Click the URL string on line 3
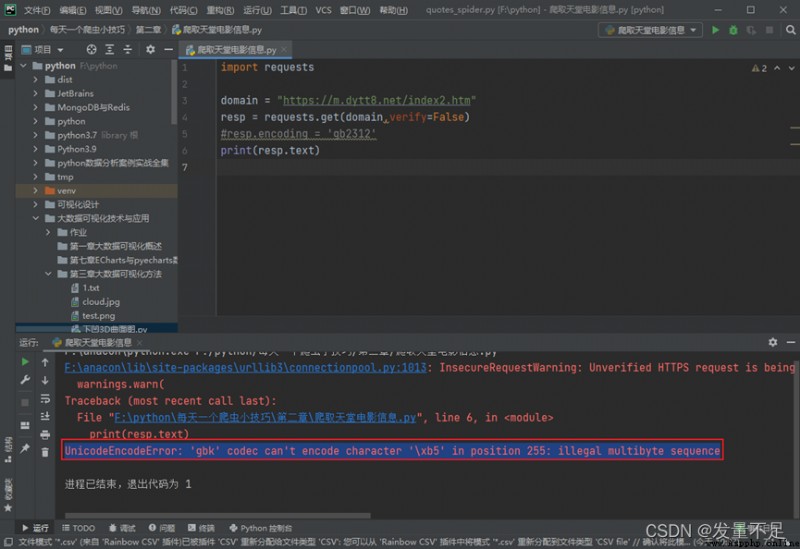Image resolution: width=800 pixels, height=549 pixels. point(377,101)
